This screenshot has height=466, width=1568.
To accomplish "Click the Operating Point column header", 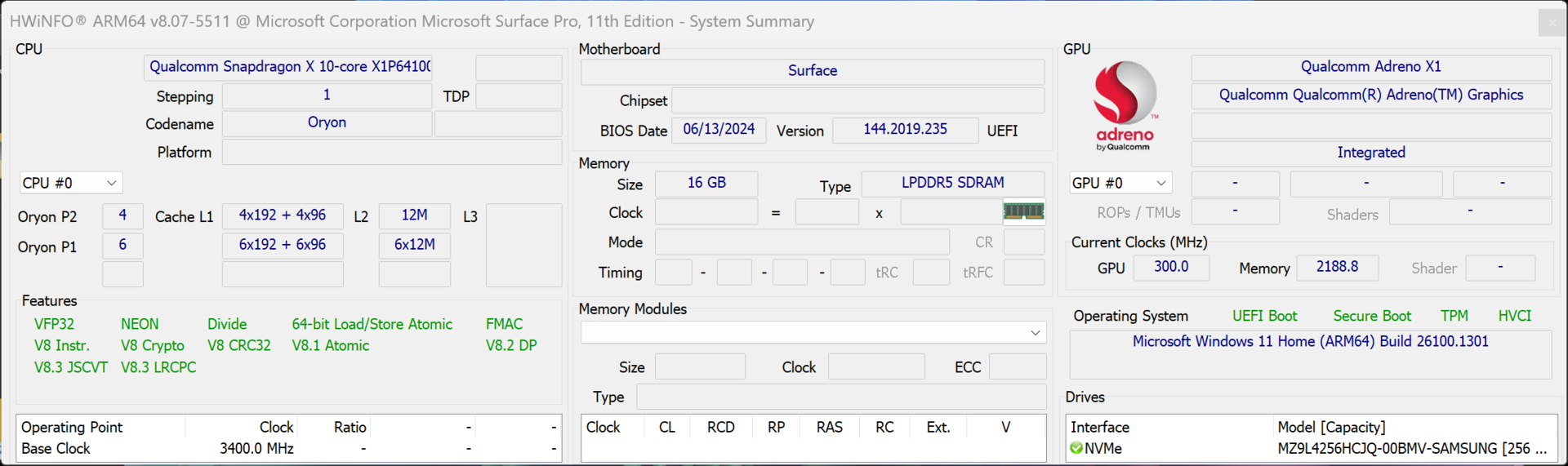I will 72,427.
